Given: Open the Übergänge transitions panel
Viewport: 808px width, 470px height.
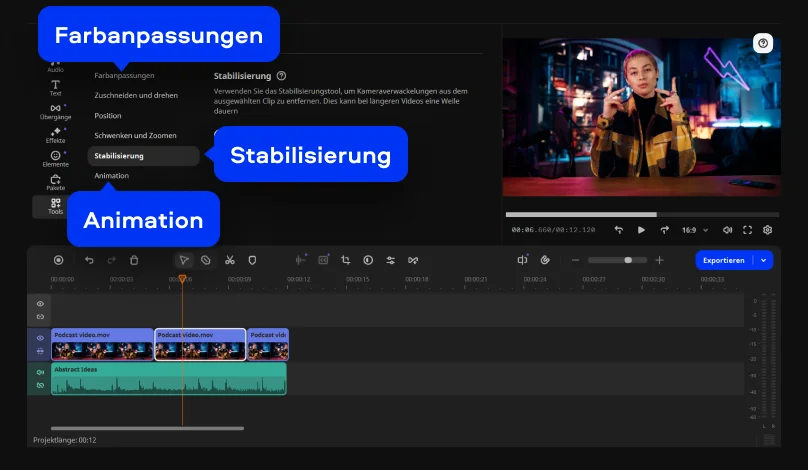Looking at the screenshot, I should tap(55, 111).
